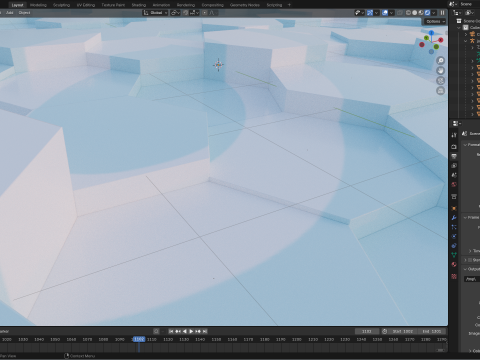Open Modifiers properties wrench tab
Image resolution: width=480 pixels, height=360 pixels.
(454, 218)
